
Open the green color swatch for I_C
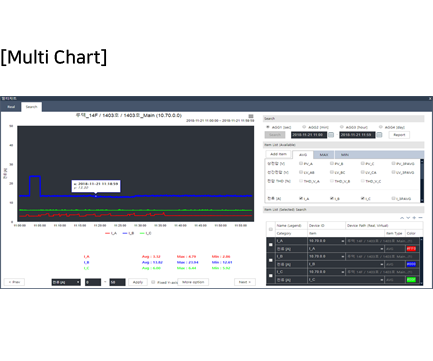click(411, 280)
